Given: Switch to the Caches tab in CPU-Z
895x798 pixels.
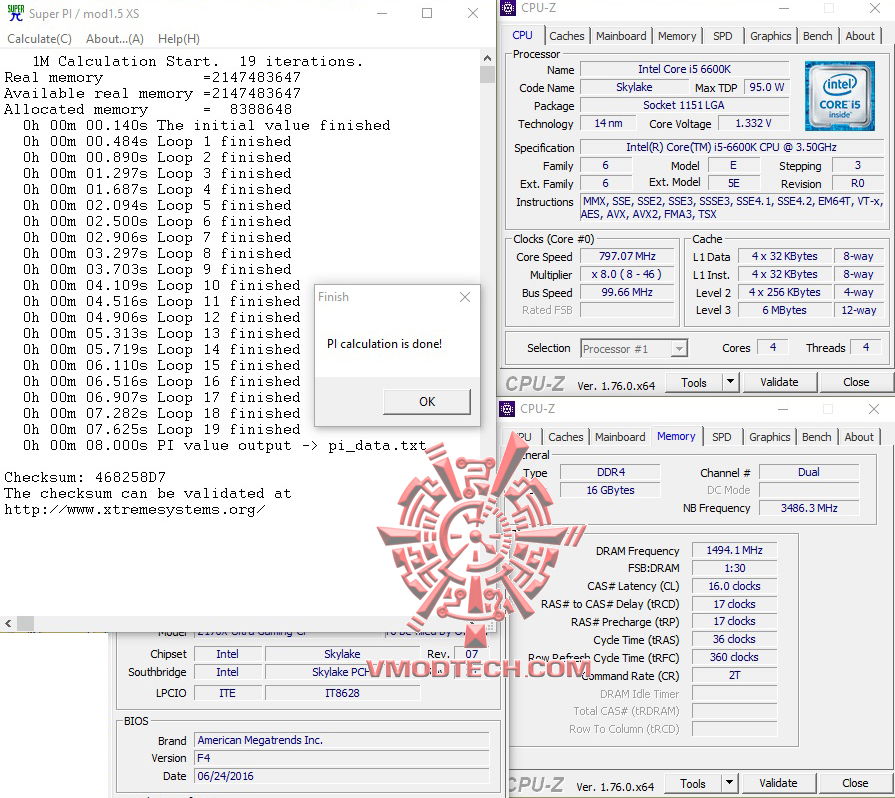Looking at the screenshot, I should (x=567, y=35).
